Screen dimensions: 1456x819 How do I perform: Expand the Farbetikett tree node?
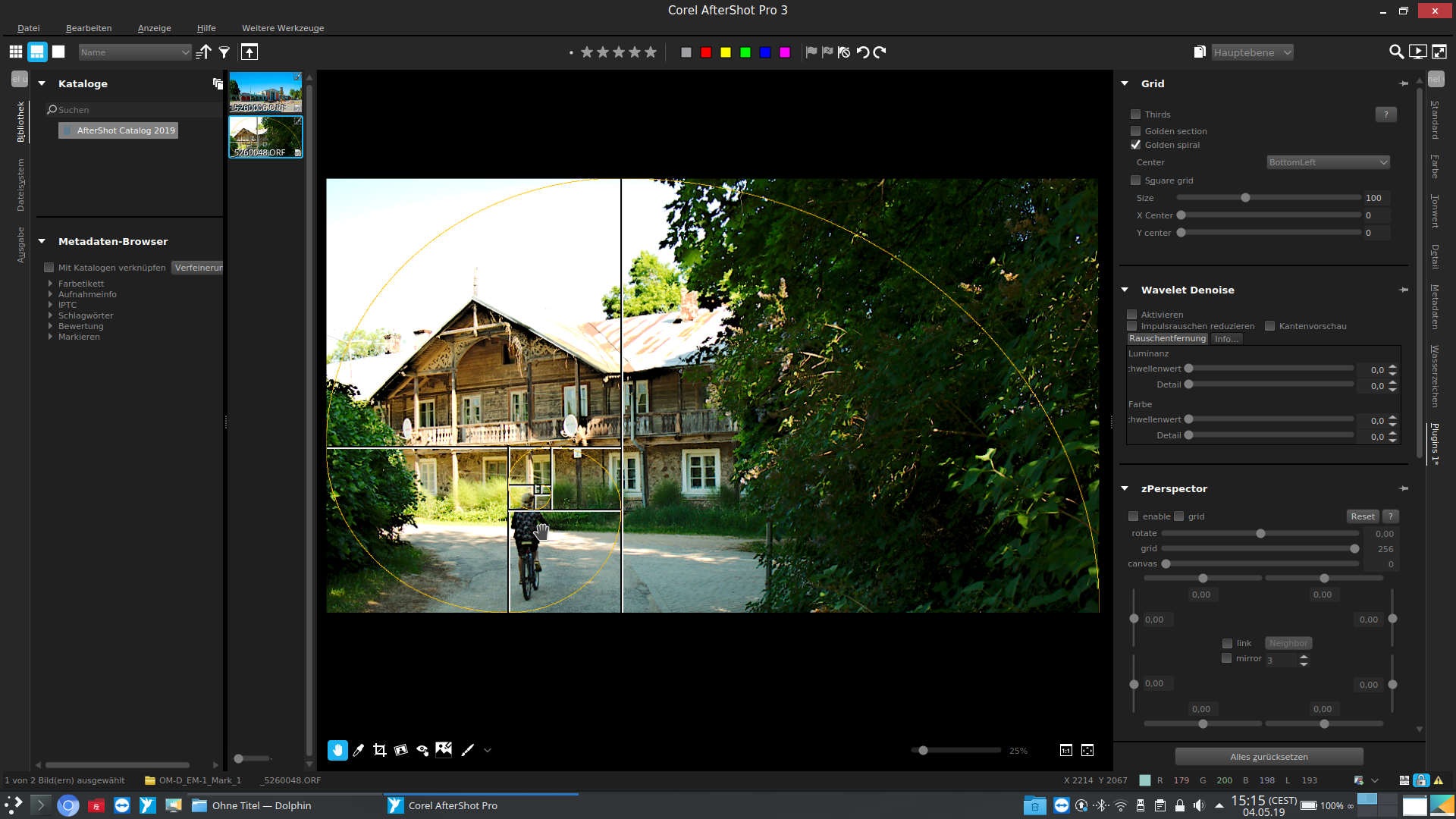click(x=50, y=284)
